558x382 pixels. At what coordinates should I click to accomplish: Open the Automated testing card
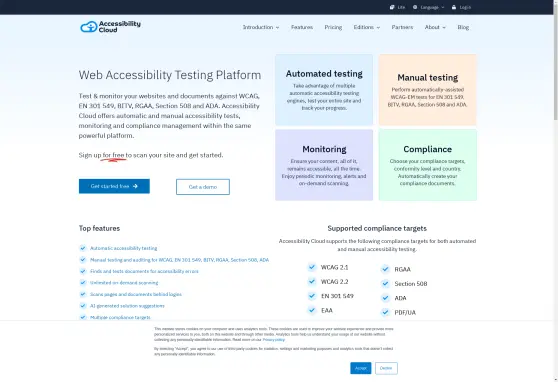click(x=324, y=90)
